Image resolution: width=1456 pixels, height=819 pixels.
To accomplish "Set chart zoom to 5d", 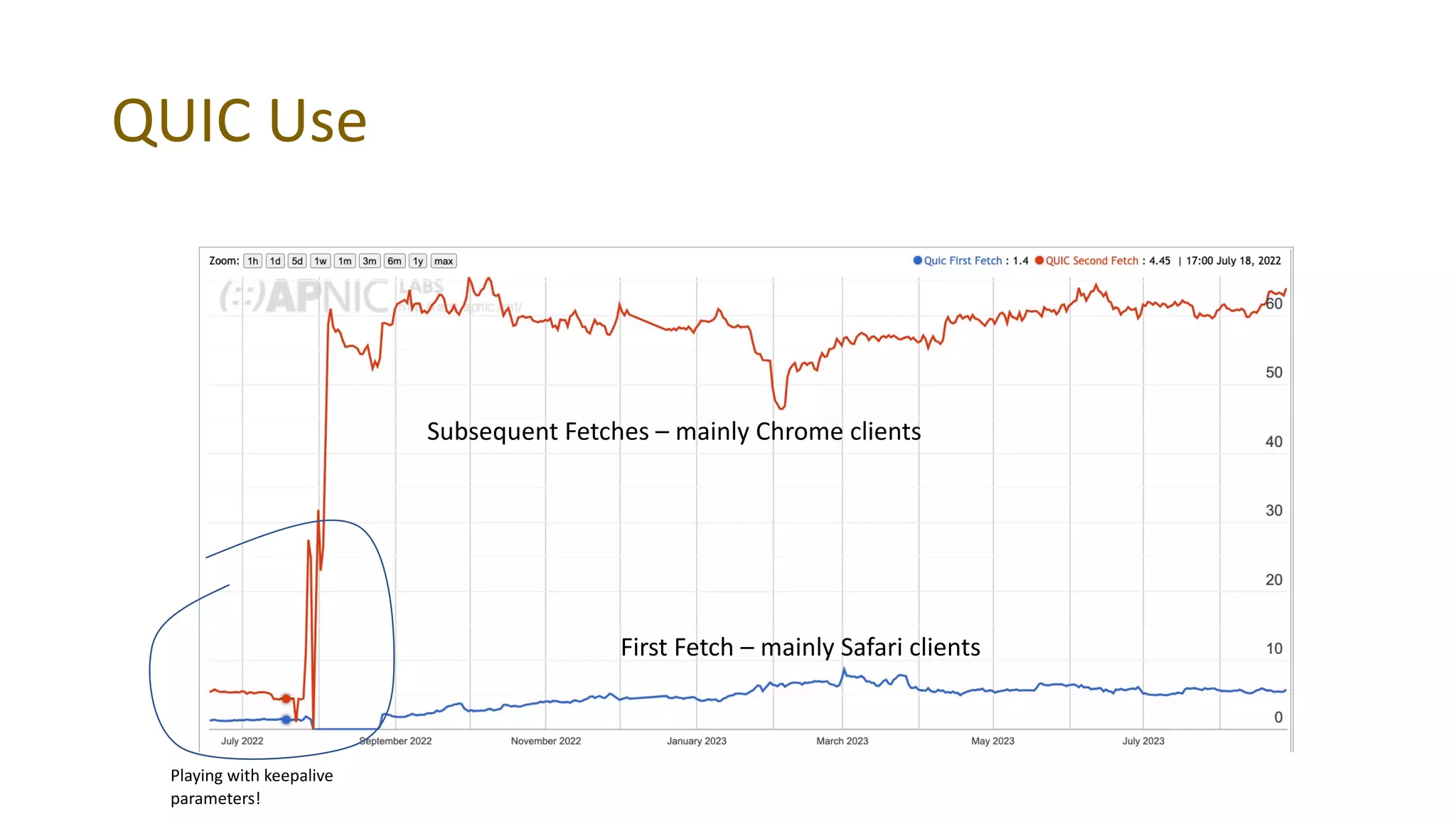I will 297,261.
